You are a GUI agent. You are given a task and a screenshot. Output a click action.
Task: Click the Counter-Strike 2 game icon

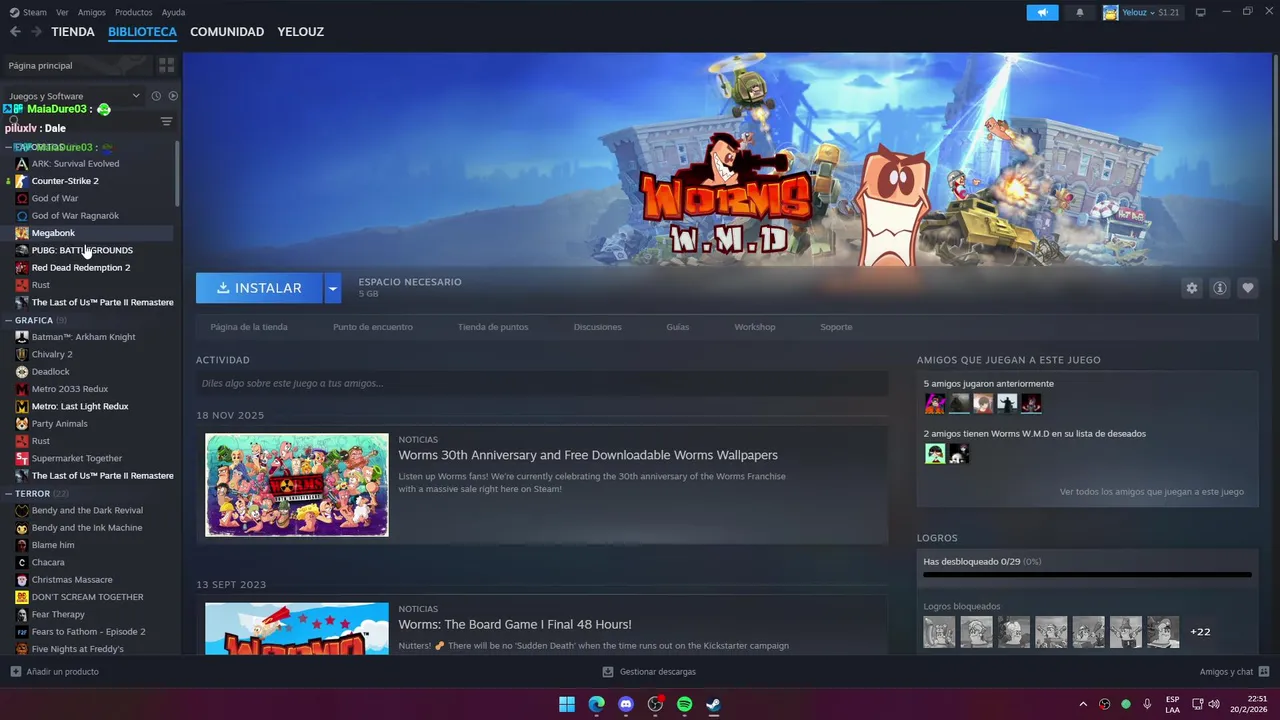coord(22,181)
